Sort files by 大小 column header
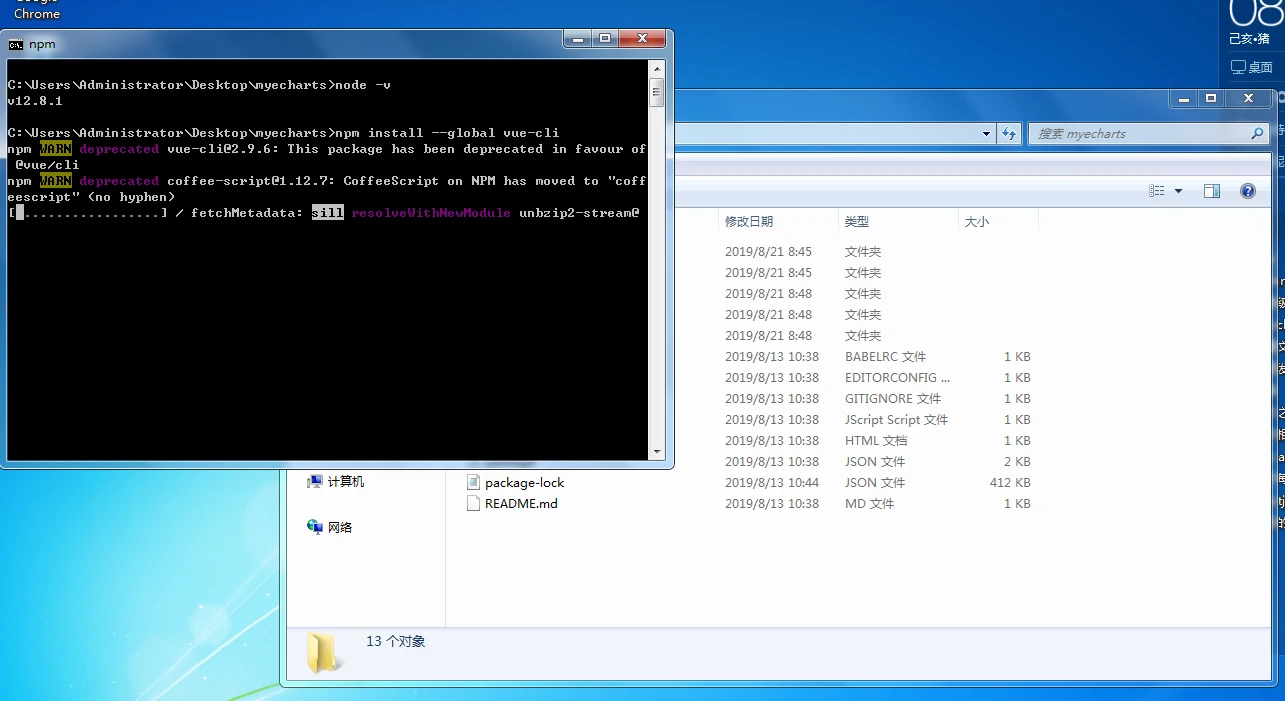This screenshot has height=701, width=1285. point(976,222)
